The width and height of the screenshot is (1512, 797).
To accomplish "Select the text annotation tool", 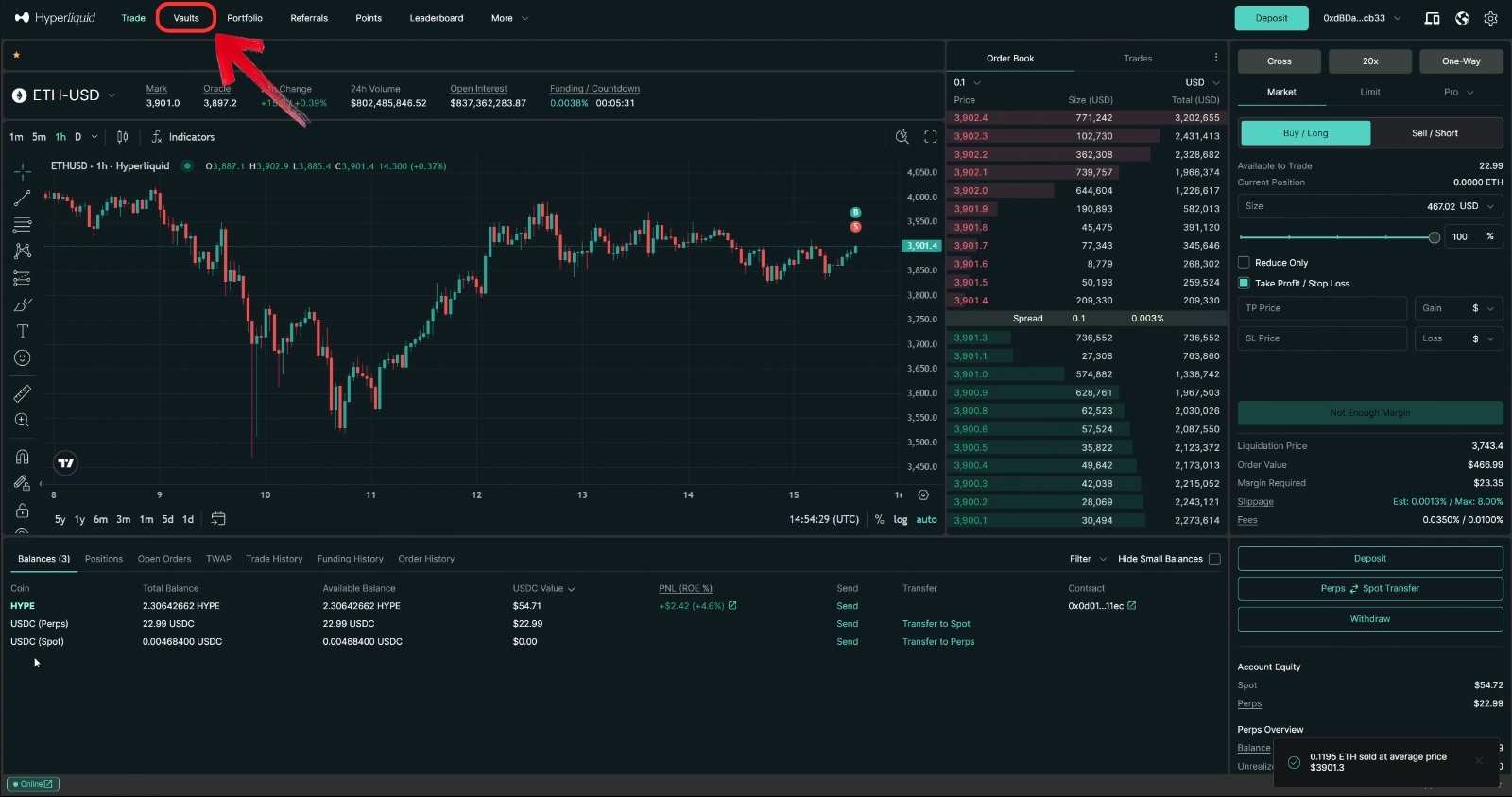I will (x=23, y=331).
